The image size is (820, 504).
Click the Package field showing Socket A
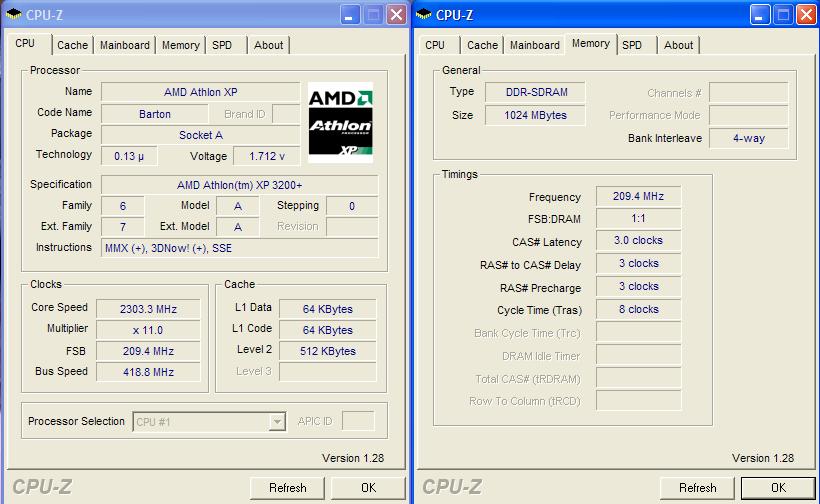coord(201,135)
